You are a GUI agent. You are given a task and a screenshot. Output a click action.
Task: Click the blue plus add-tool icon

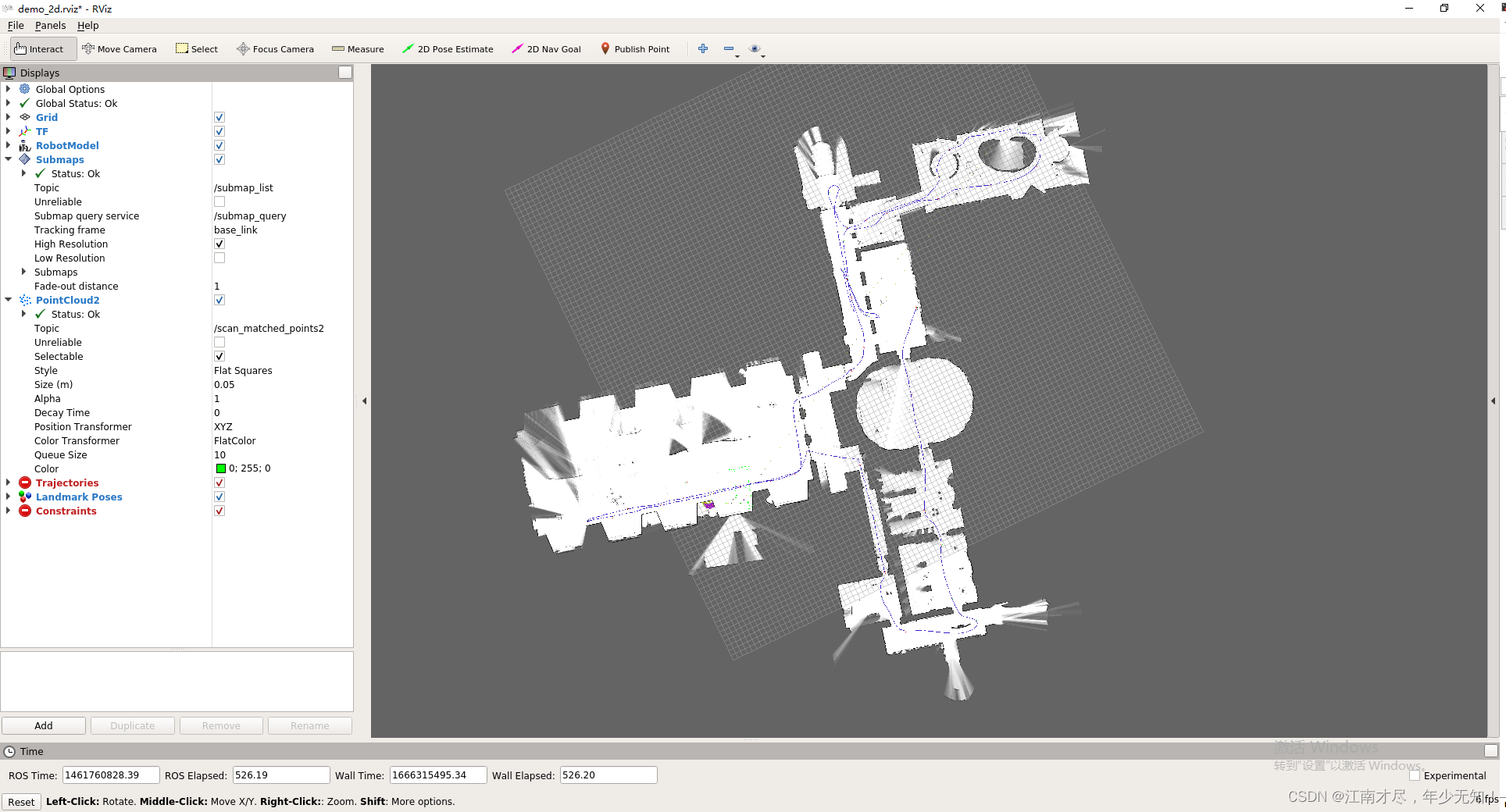[703, 48]
